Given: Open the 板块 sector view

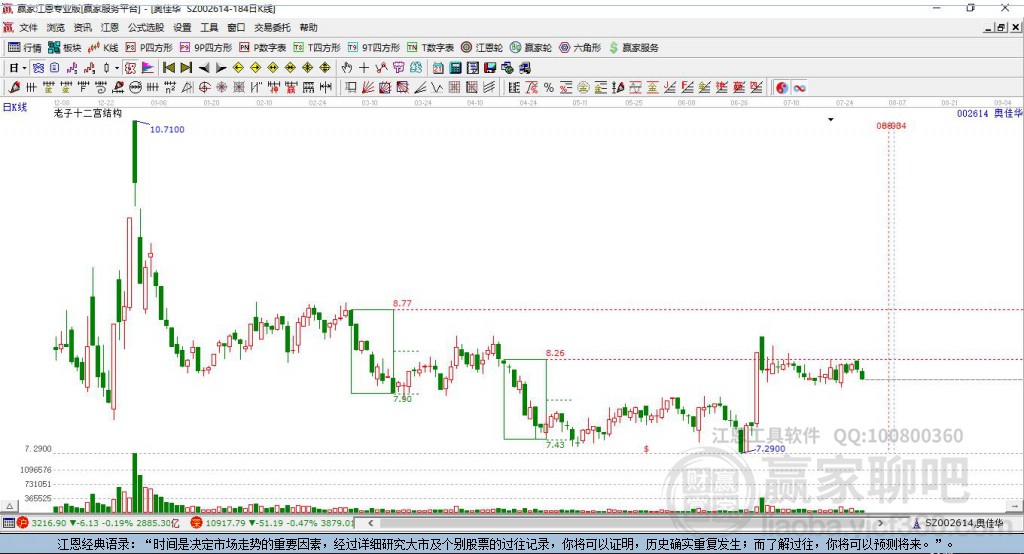Looking at the screenshot, I should tap(64, 48).
